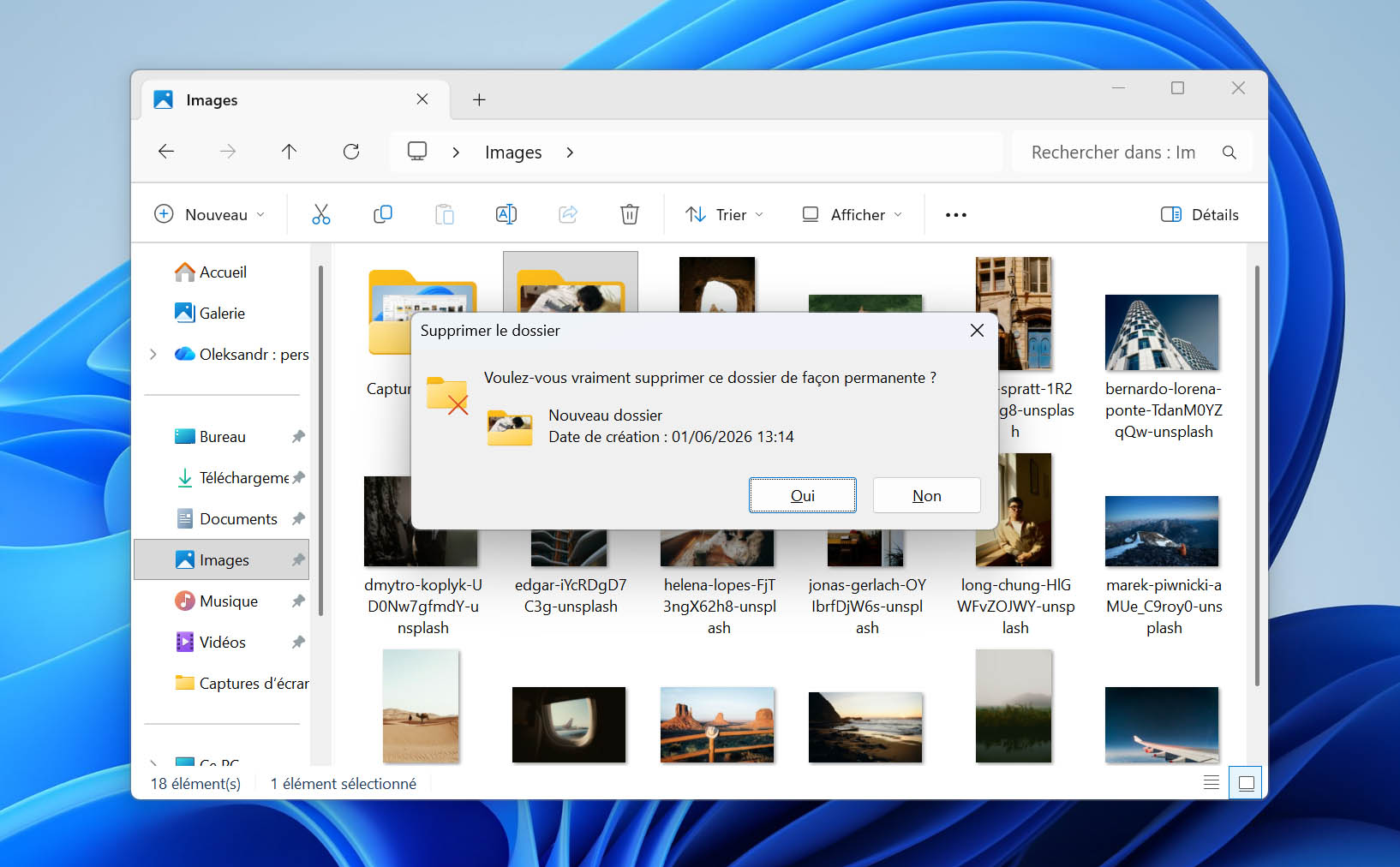
Task: Select the airplane window image thumbnail
Action: (569, 725)
